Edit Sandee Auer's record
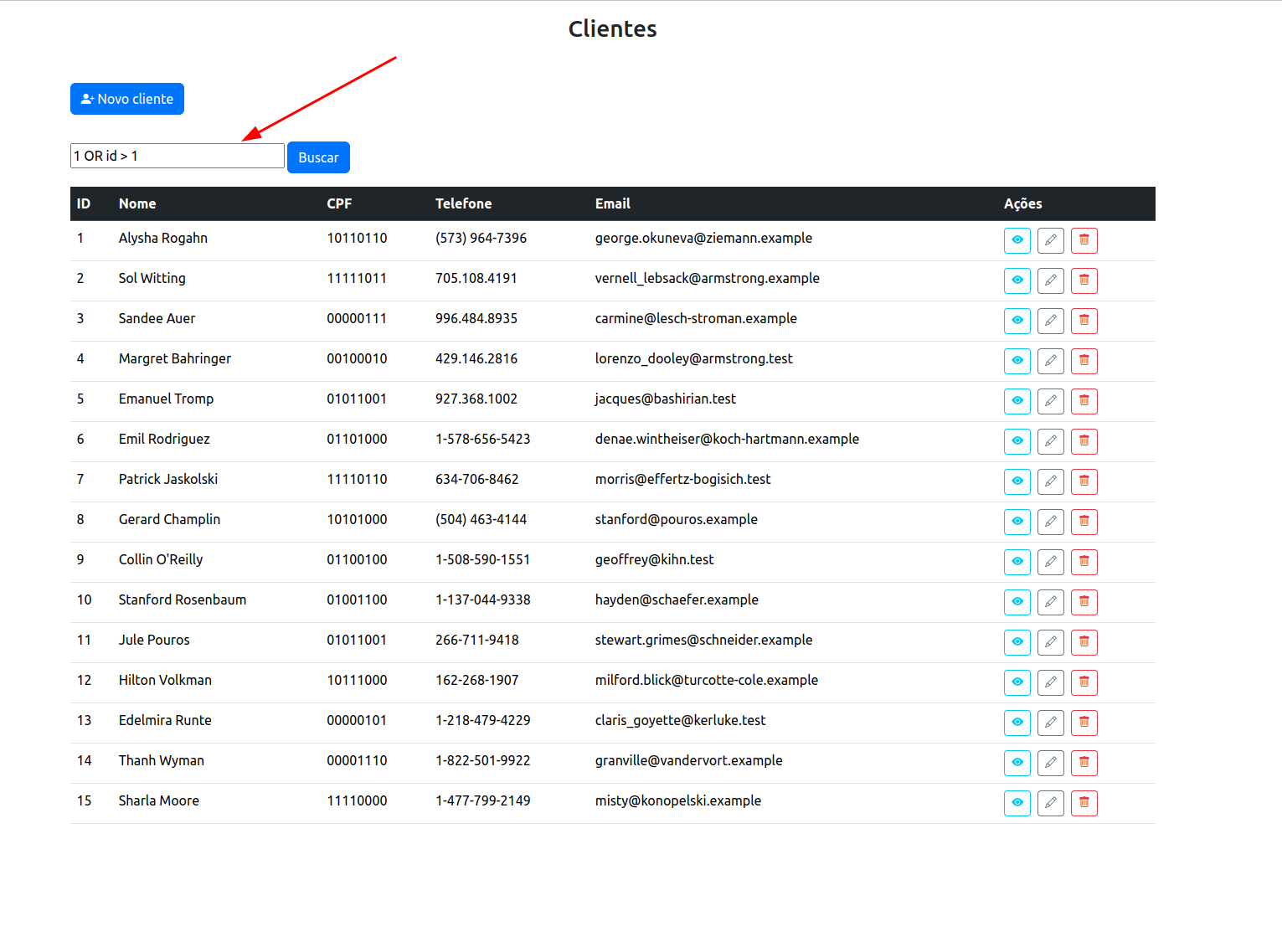The height and width of the screenshot is (952, 1282). (1051, 321)
